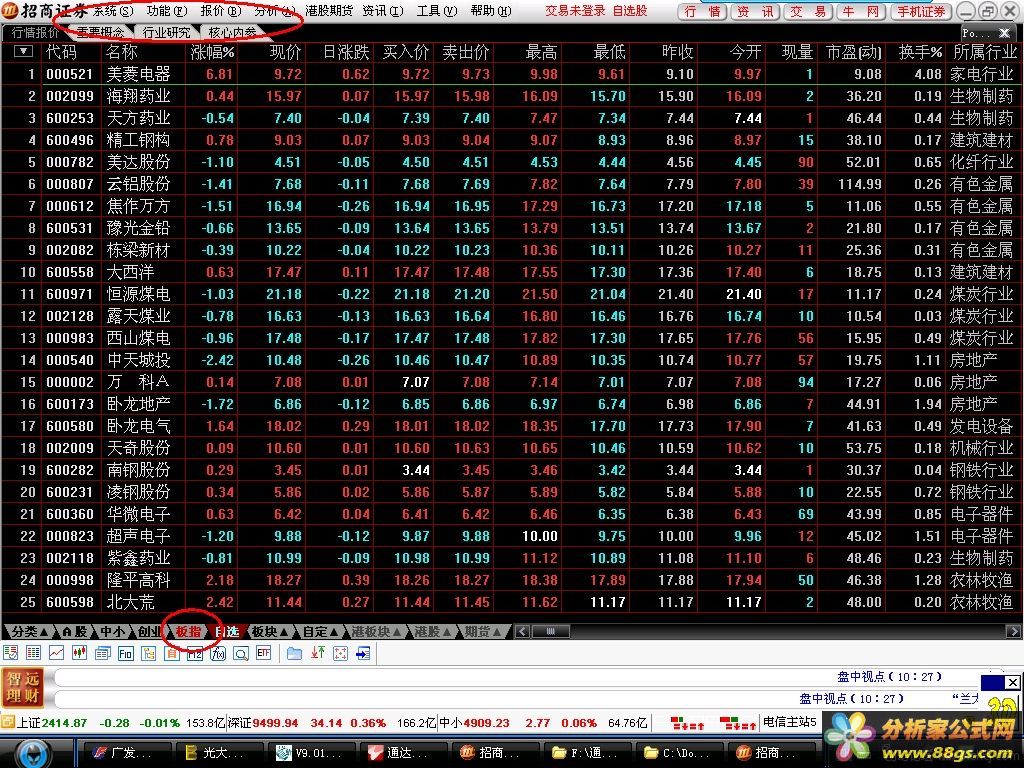Viewport: 1024px width, 768px height.
Task: Select the 中小 bottom tab
Action: [112, 632]
